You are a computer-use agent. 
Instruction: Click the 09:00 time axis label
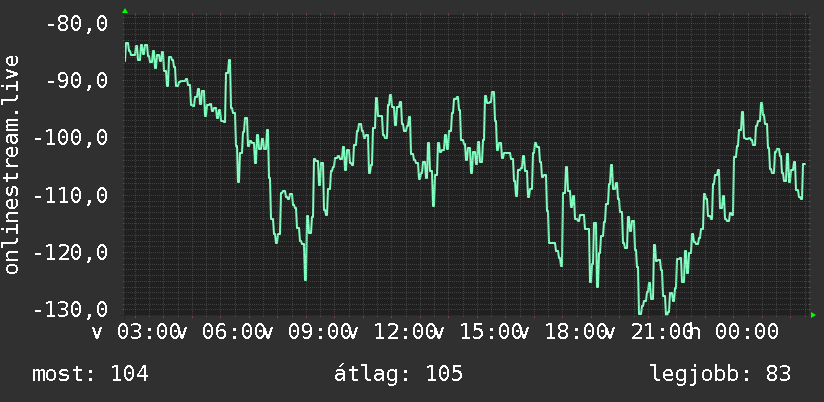tap(319, 332)
